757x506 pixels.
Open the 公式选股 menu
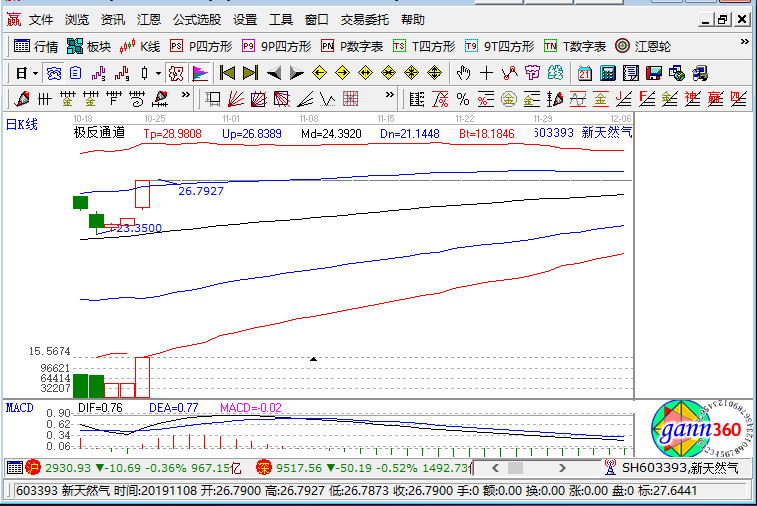(196, 19)
